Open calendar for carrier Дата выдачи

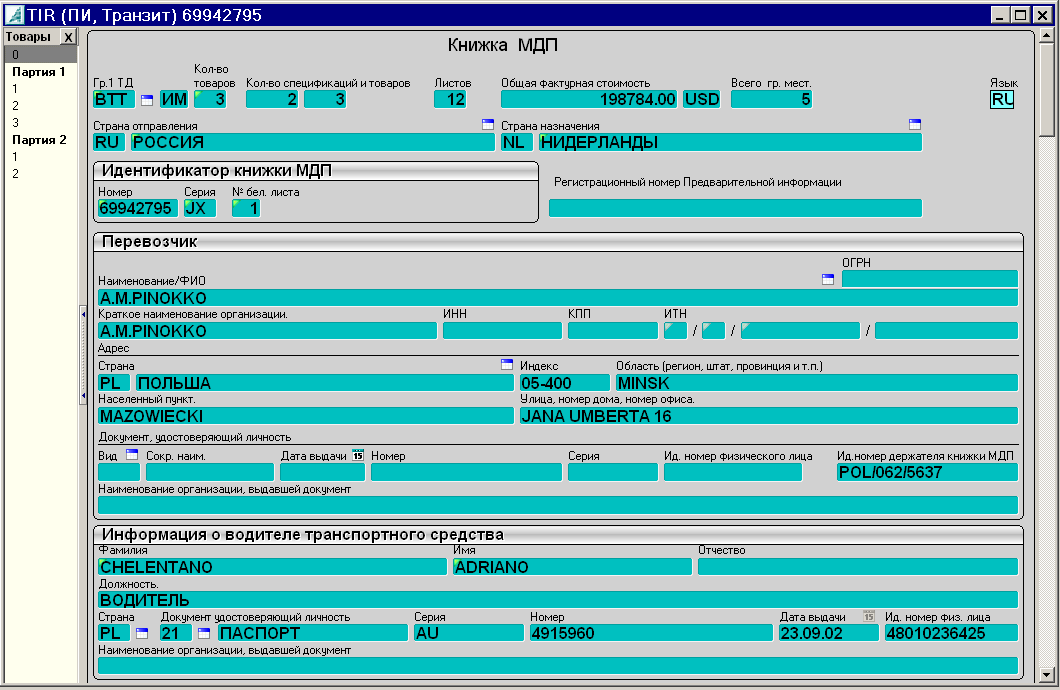[x=358, y=455]
